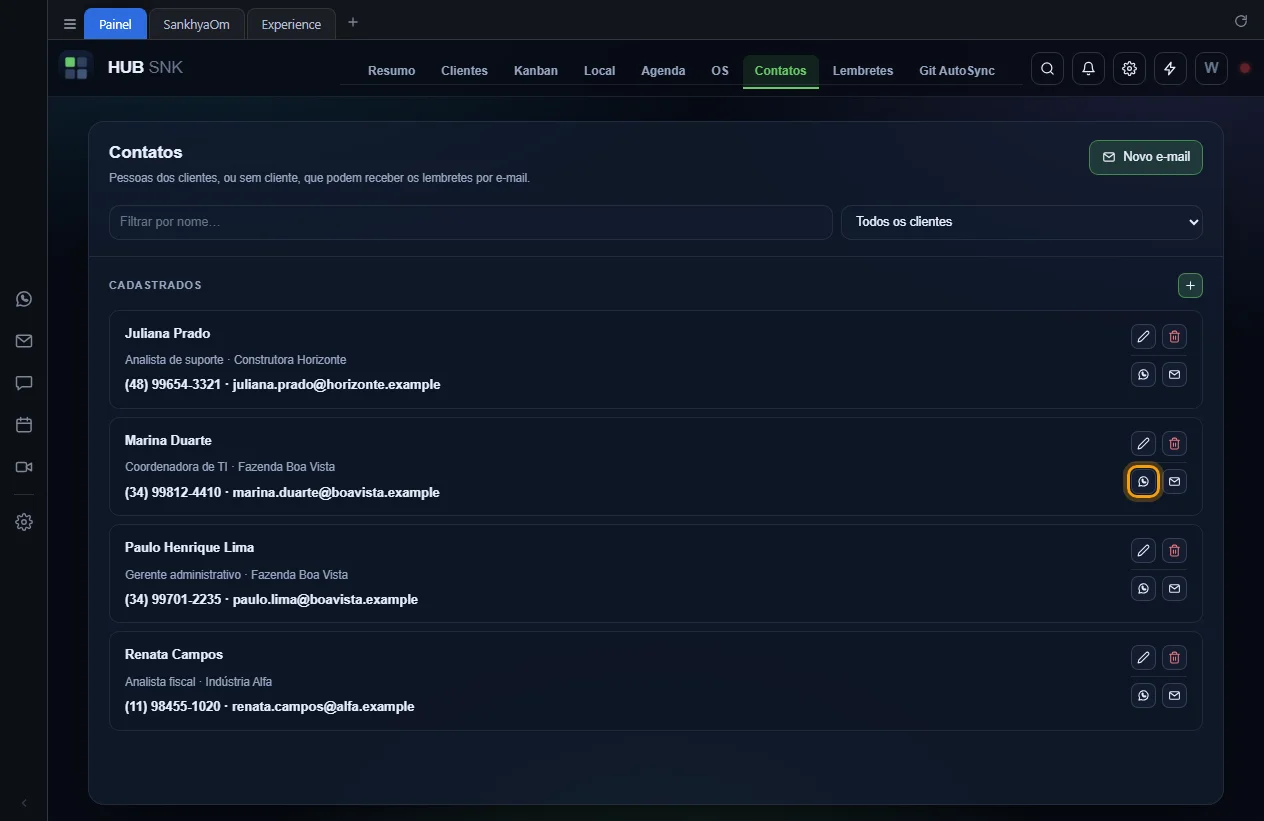Viewport: 1264px width, 821px height.
Task: Open search with magnifier icon in header
Action: 1047,69
